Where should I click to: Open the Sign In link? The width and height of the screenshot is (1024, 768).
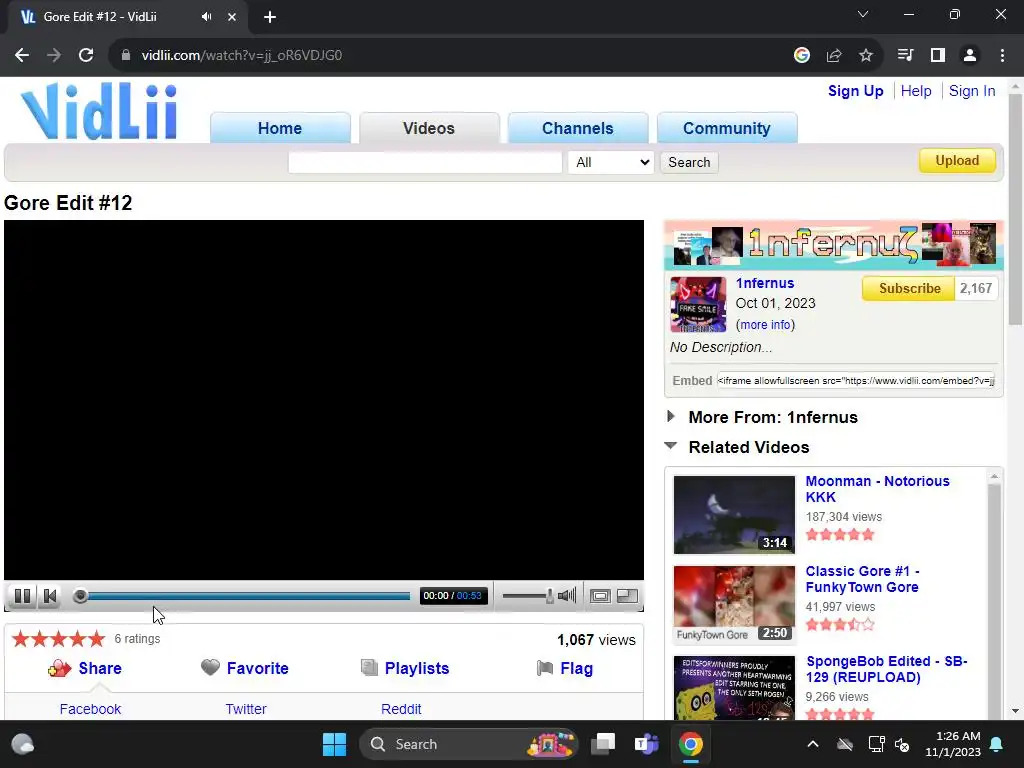[972, 91]
